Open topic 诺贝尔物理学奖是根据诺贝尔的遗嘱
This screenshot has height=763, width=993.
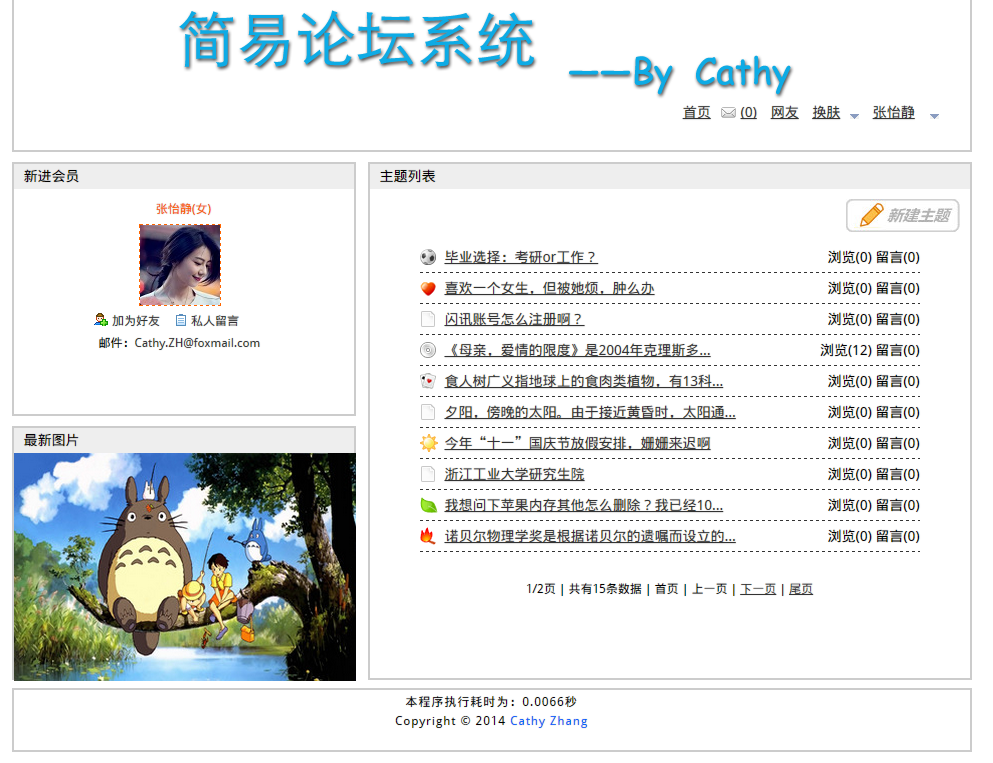tap(590, 536)
